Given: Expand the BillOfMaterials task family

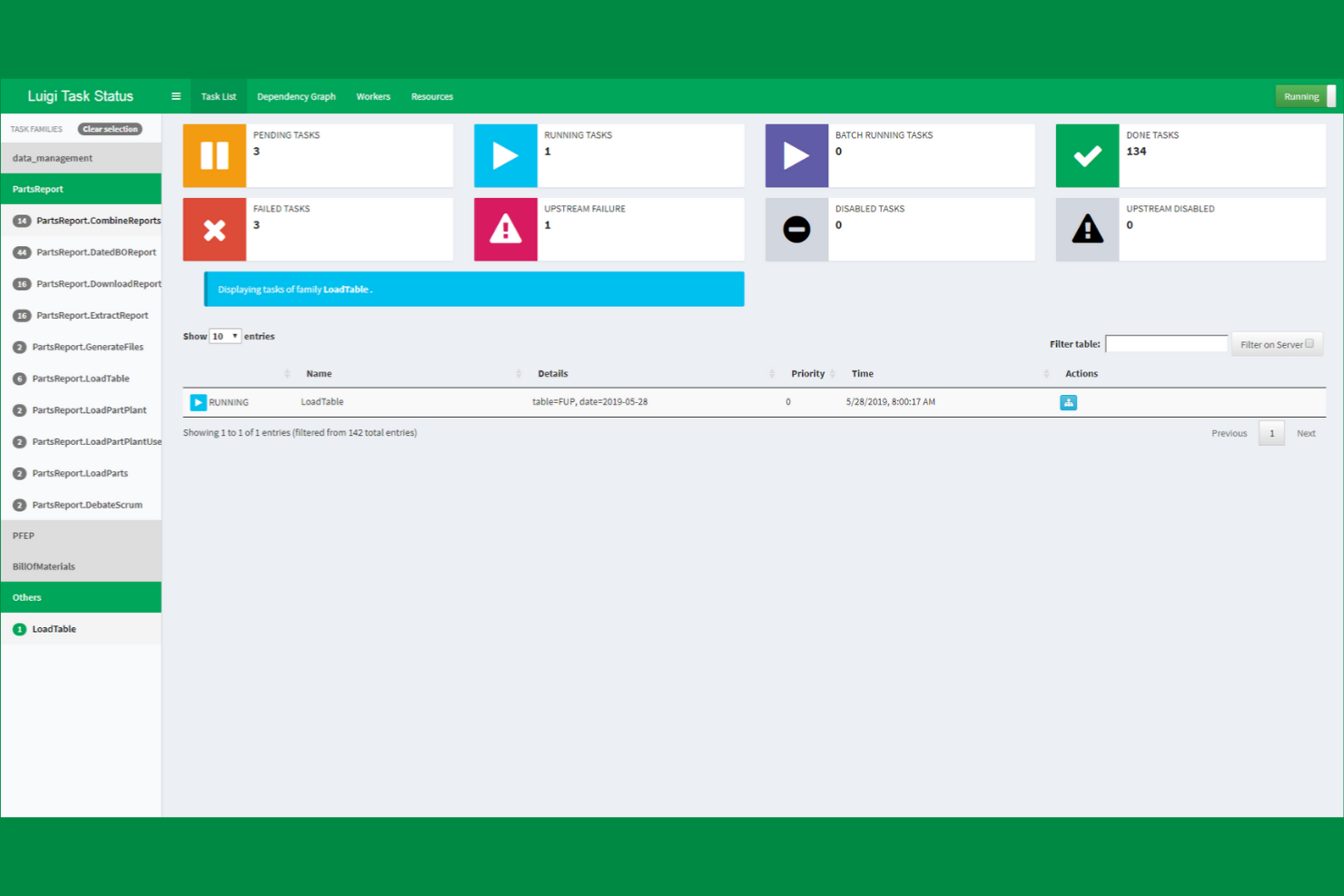Looking at the screenshot, I should point(42,566).
